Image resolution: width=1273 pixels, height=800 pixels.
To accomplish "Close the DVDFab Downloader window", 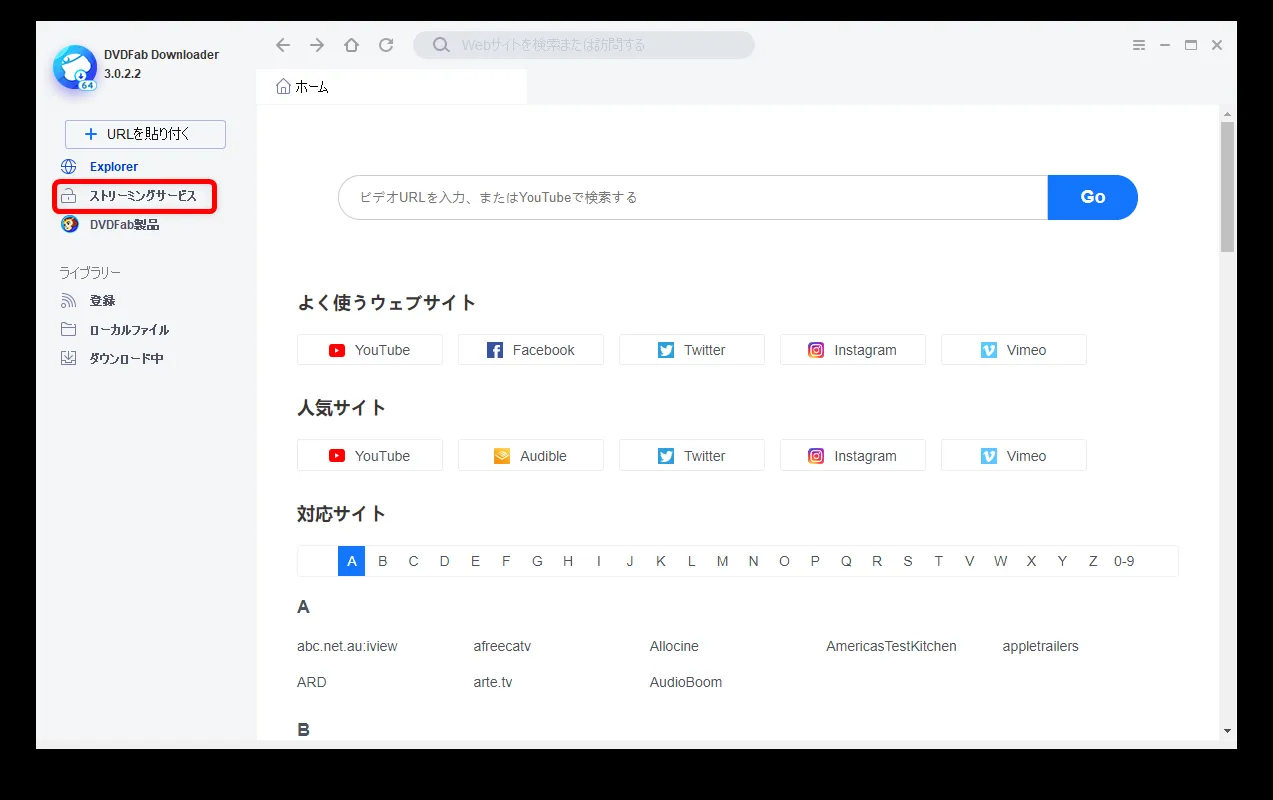I will [x=1217, y=45].
